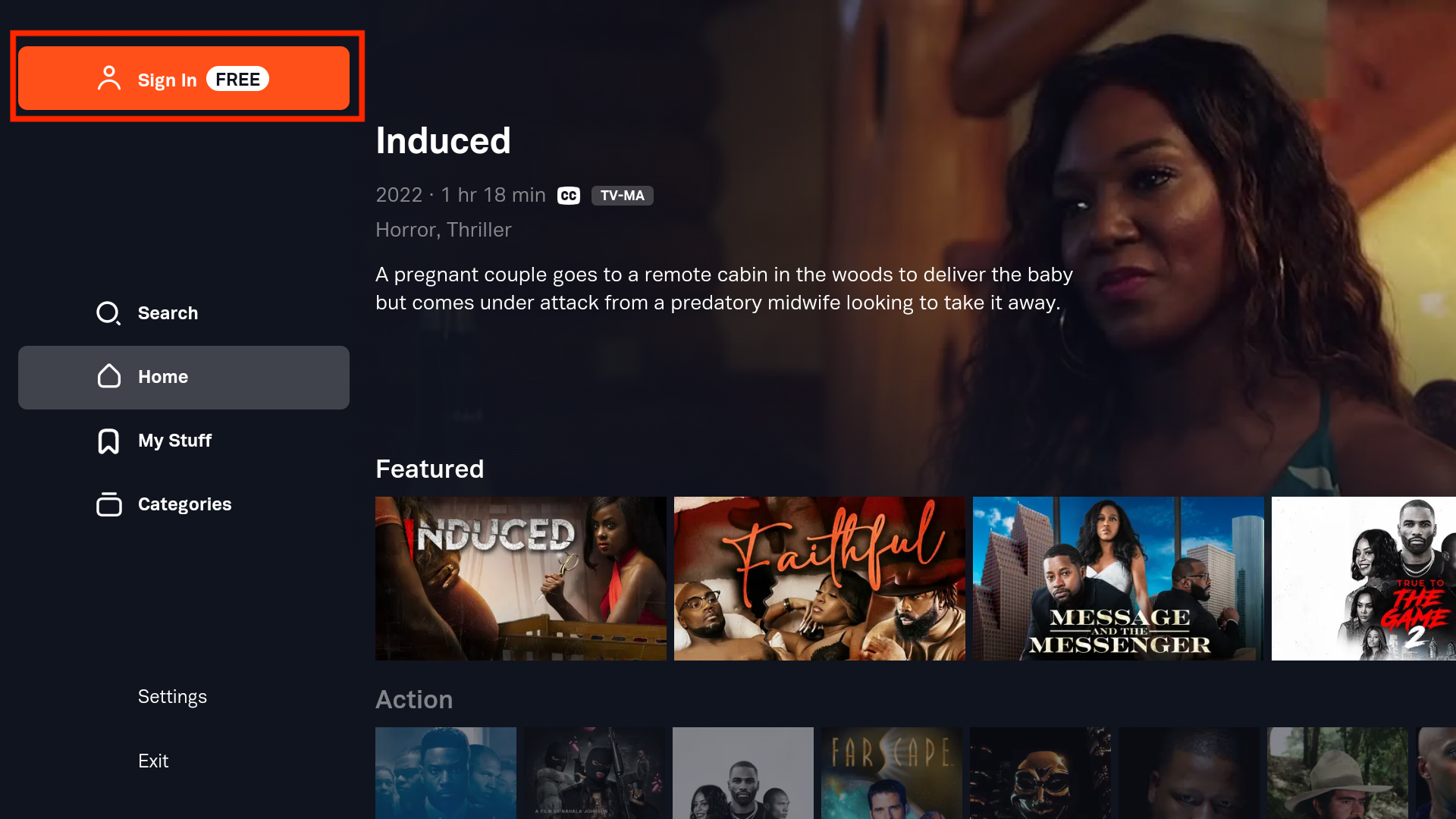
Task: Click the Faithful featured thumbnail
Action: [819, 578]
